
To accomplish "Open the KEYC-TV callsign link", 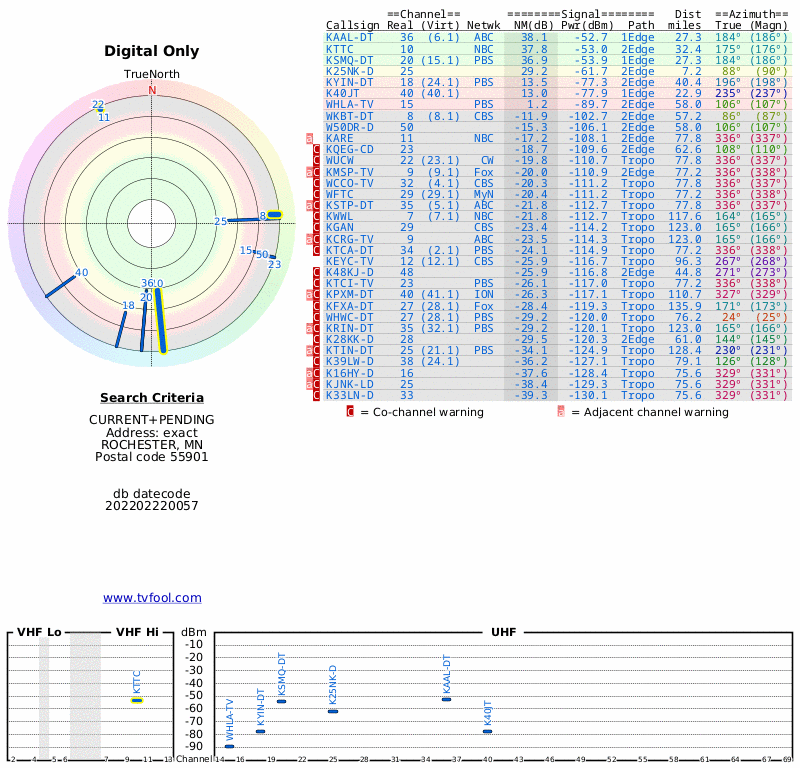I will tap(349, 261).
